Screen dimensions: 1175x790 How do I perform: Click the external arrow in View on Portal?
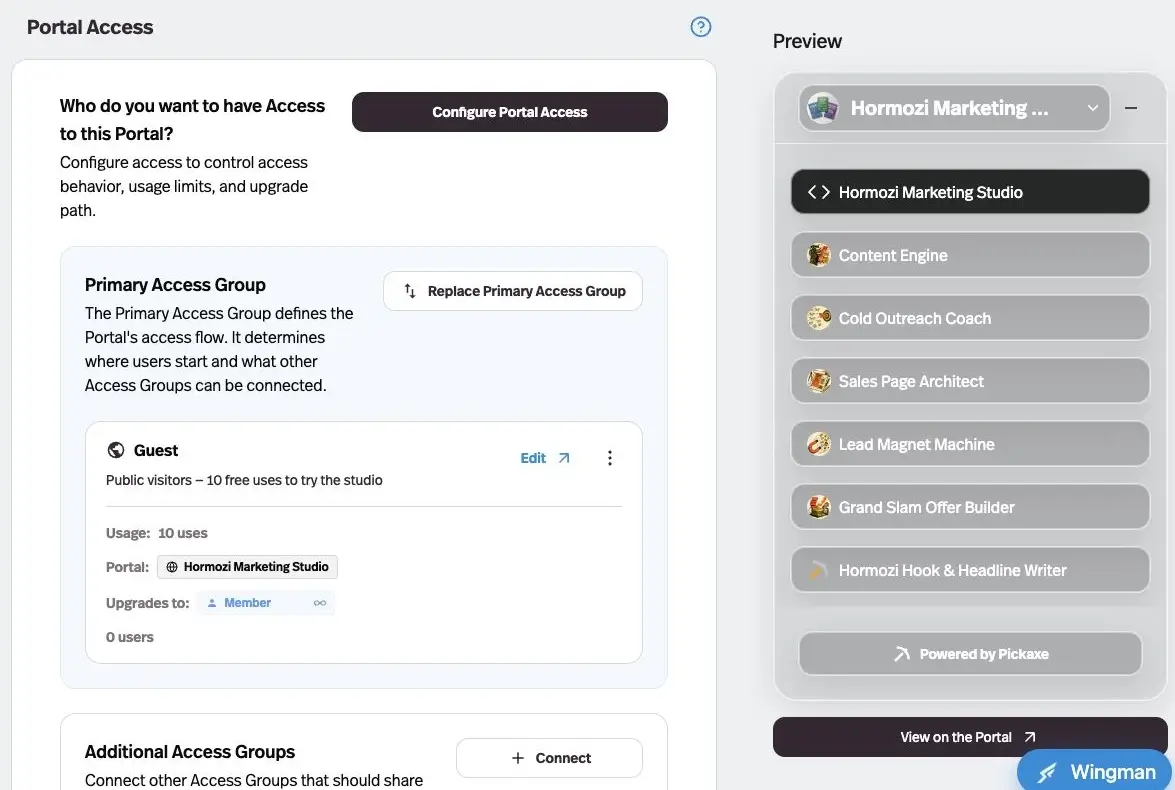[x=1030, y=737]
